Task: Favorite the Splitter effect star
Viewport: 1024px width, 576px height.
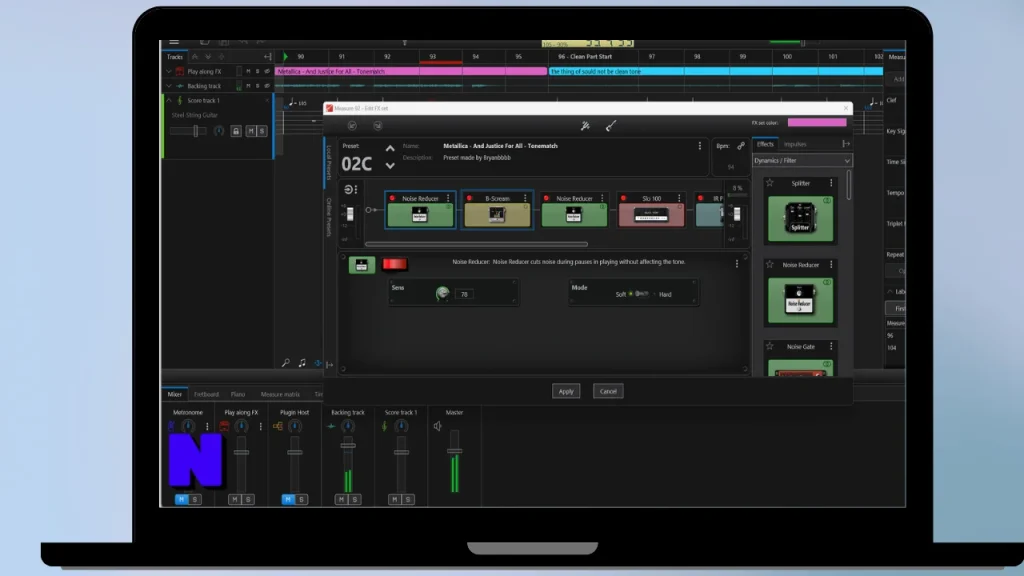Action: click(x=769, y=183)
